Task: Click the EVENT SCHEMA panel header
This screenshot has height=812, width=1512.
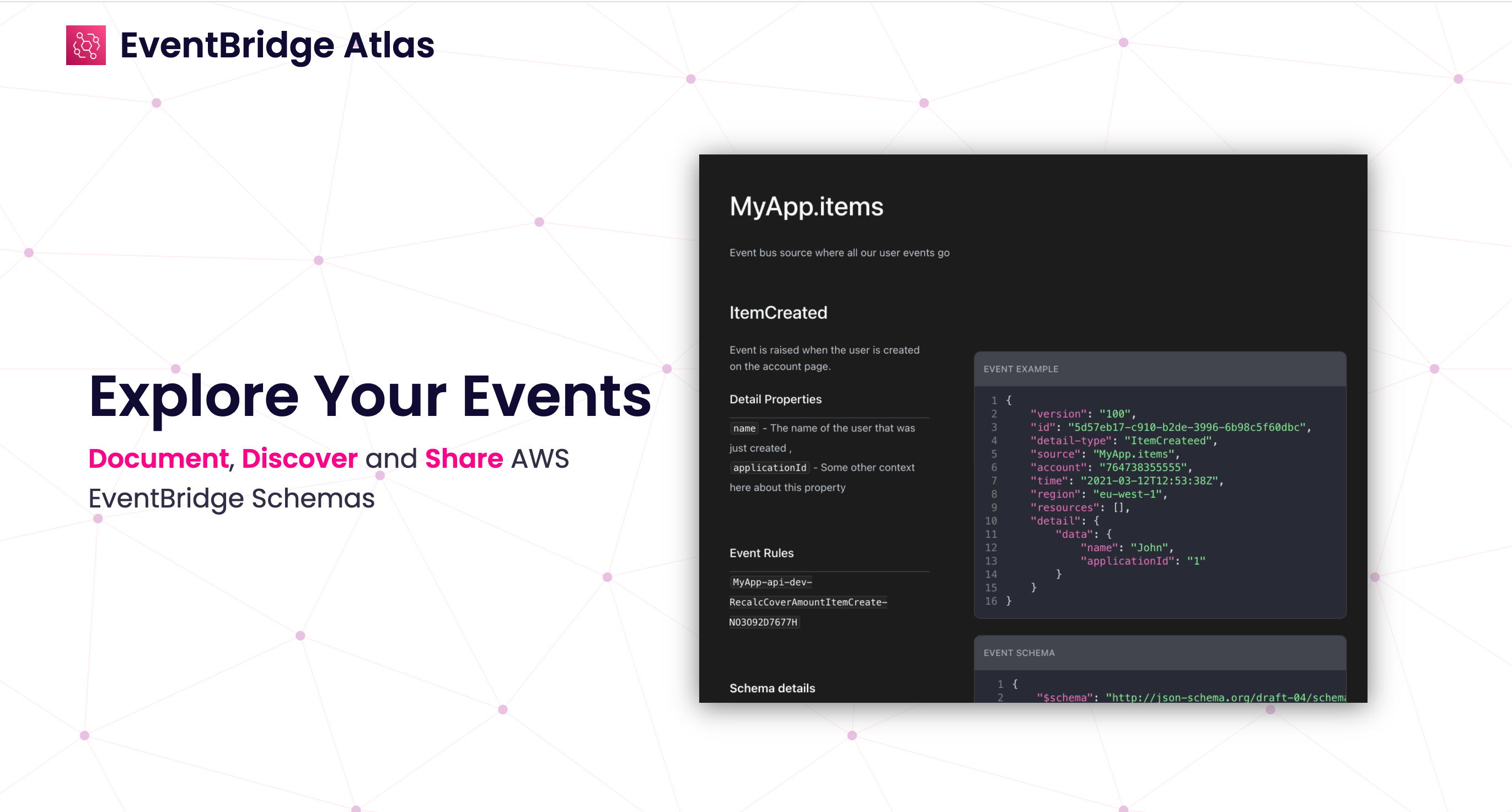Action: (x=1018, y=653)
